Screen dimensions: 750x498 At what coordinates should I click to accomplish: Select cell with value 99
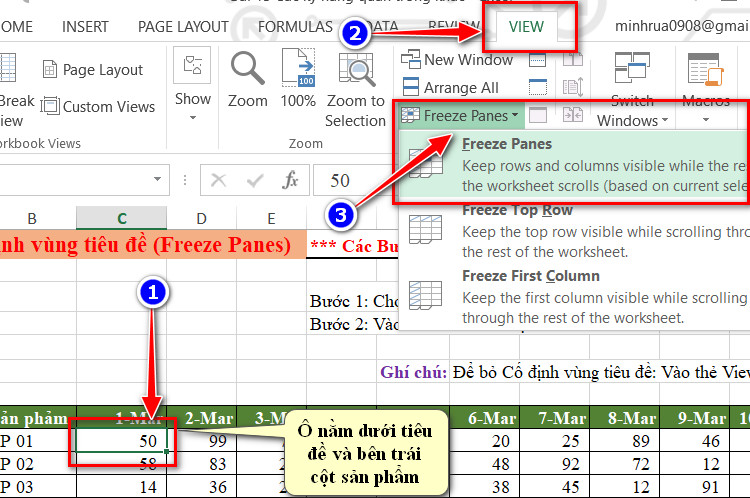pyautogui.click(x=201, y=441)
